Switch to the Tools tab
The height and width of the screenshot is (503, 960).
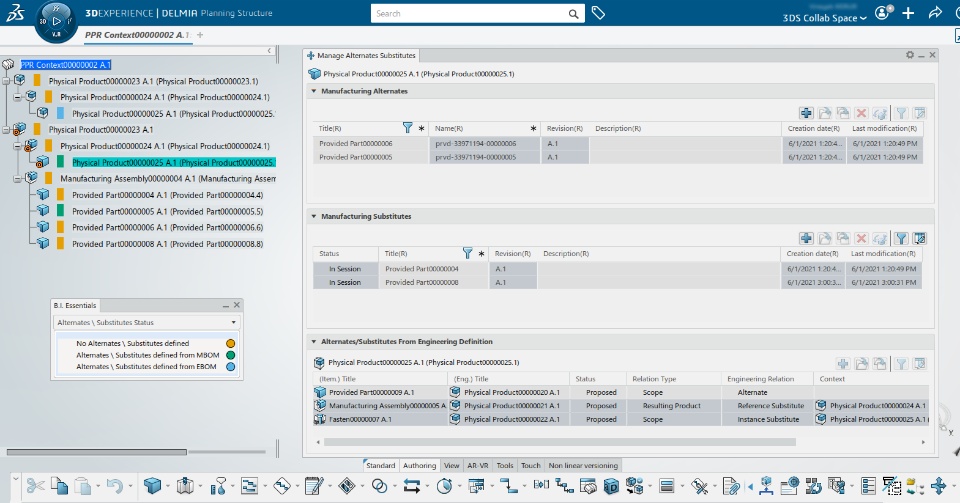(x=505, y=466)
